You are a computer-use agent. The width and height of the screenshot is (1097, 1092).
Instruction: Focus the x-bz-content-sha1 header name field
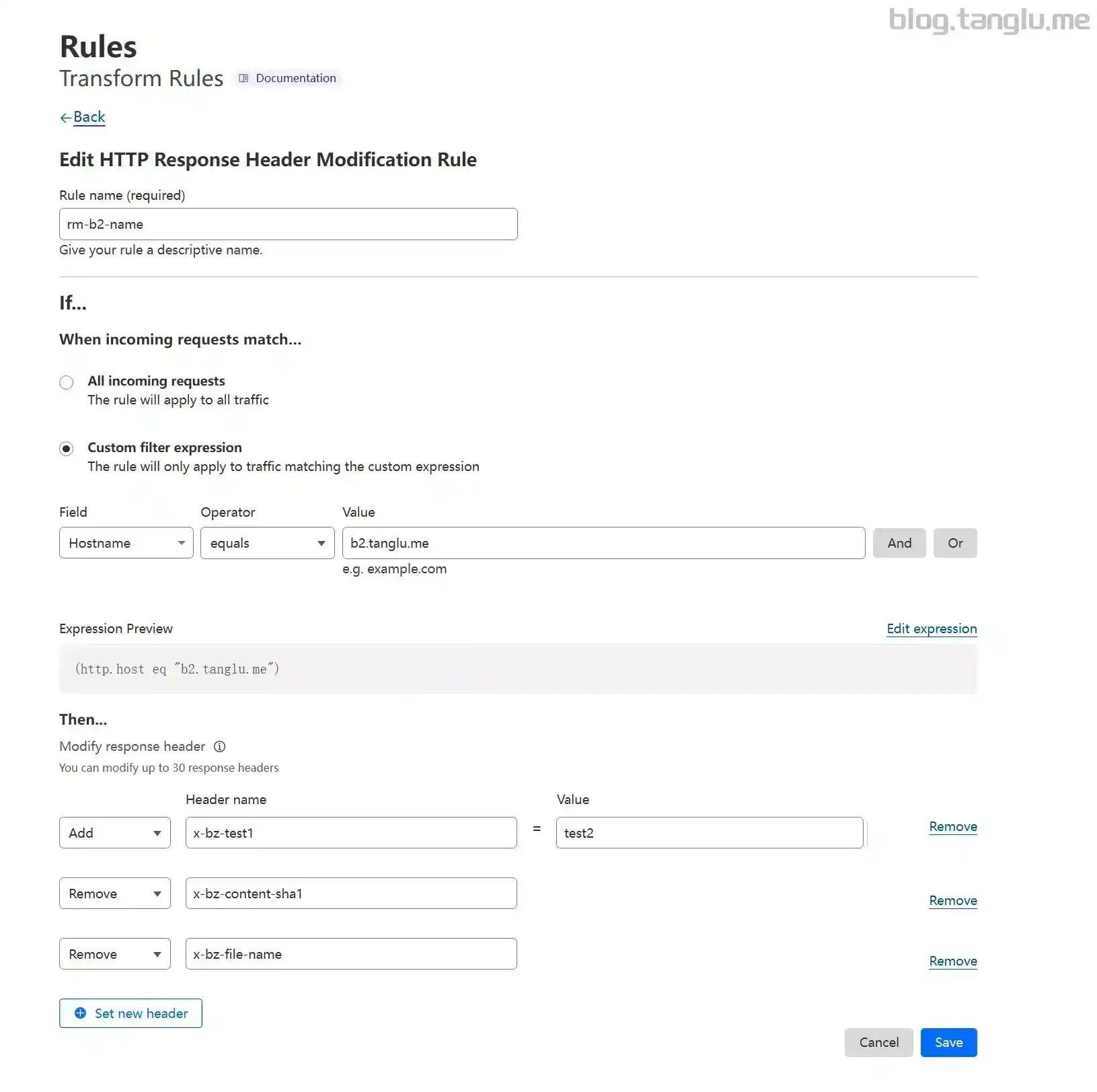point(351,893)
